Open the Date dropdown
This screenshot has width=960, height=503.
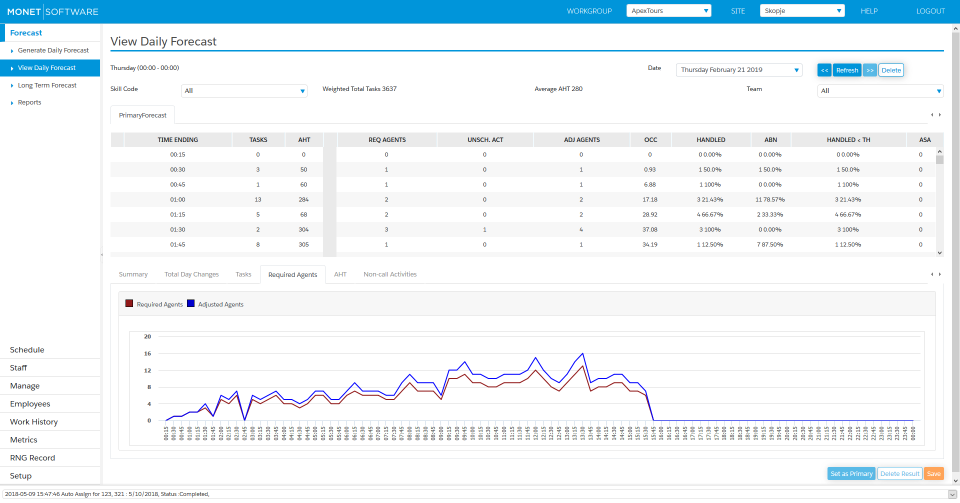coord(739,70)
